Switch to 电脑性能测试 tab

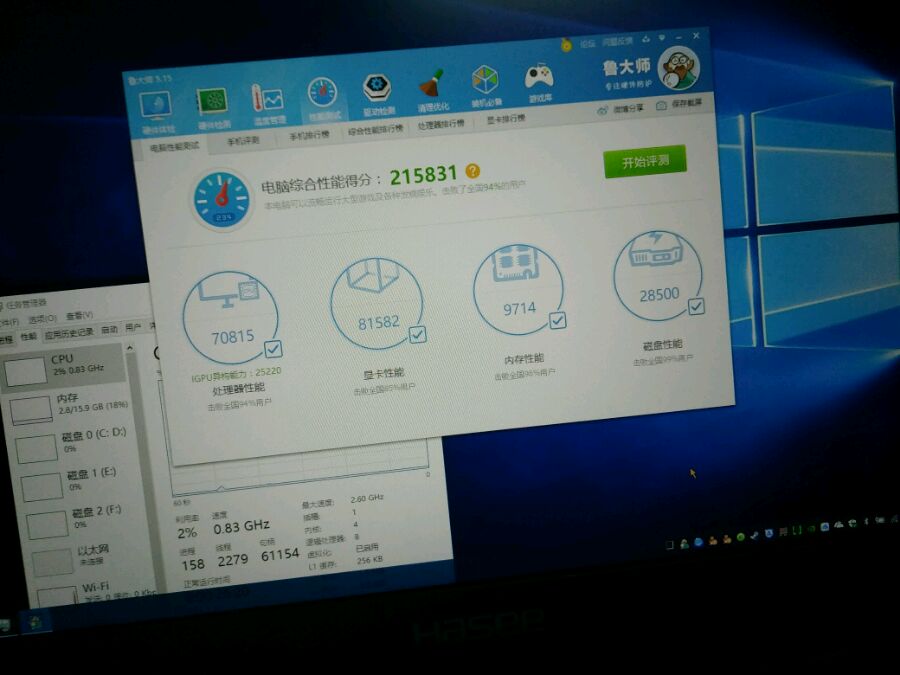[174, 147]
